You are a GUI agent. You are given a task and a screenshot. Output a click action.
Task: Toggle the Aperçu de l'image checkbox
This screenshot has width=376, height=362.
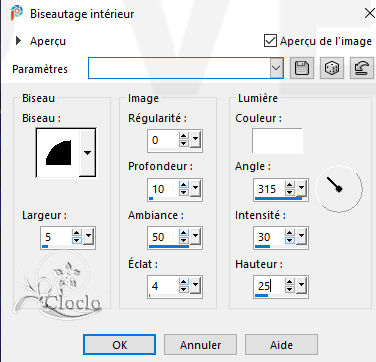[x=270, y=41]
